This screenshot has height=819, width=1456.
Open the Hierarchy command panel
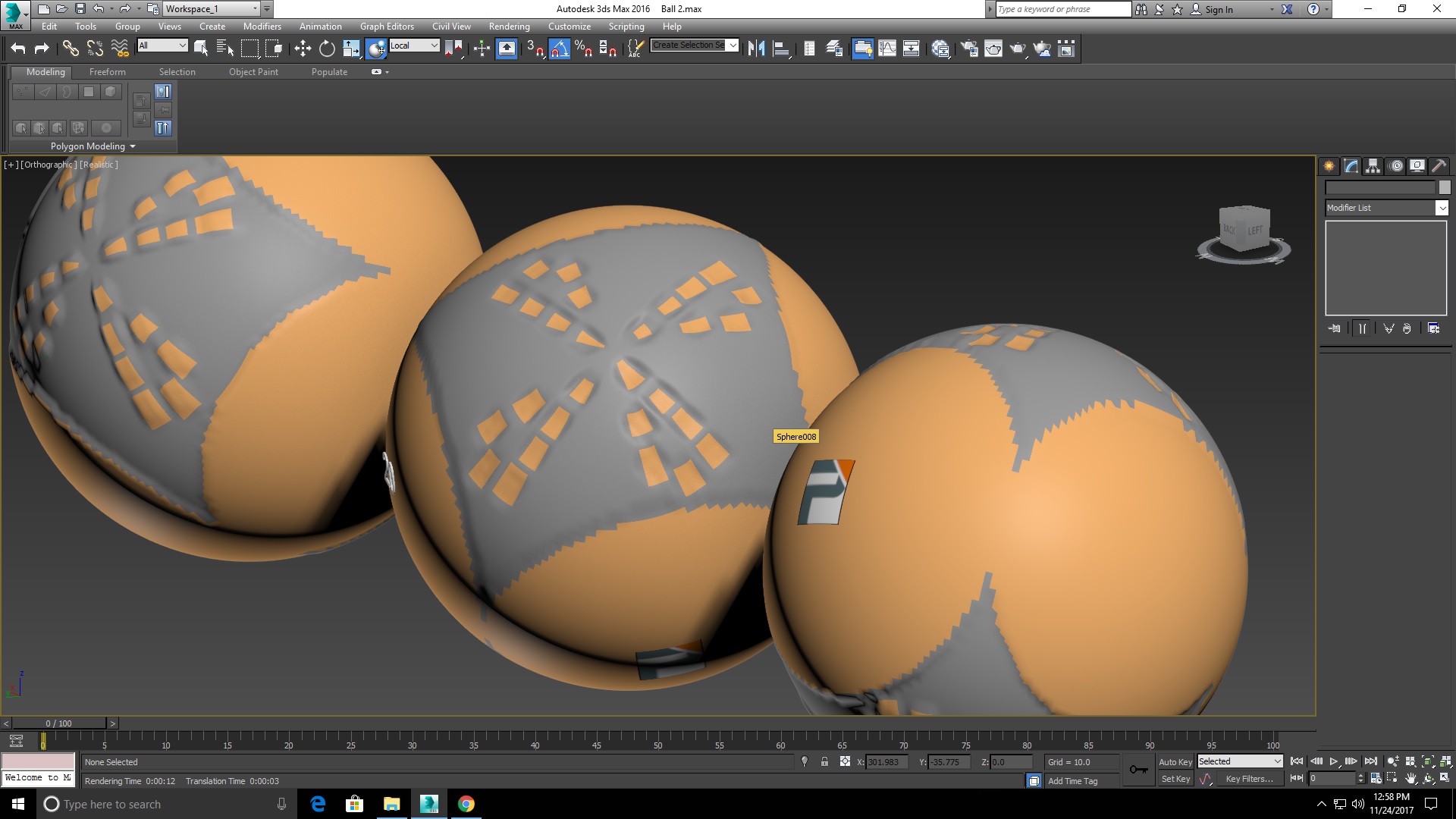point(1373,166)
